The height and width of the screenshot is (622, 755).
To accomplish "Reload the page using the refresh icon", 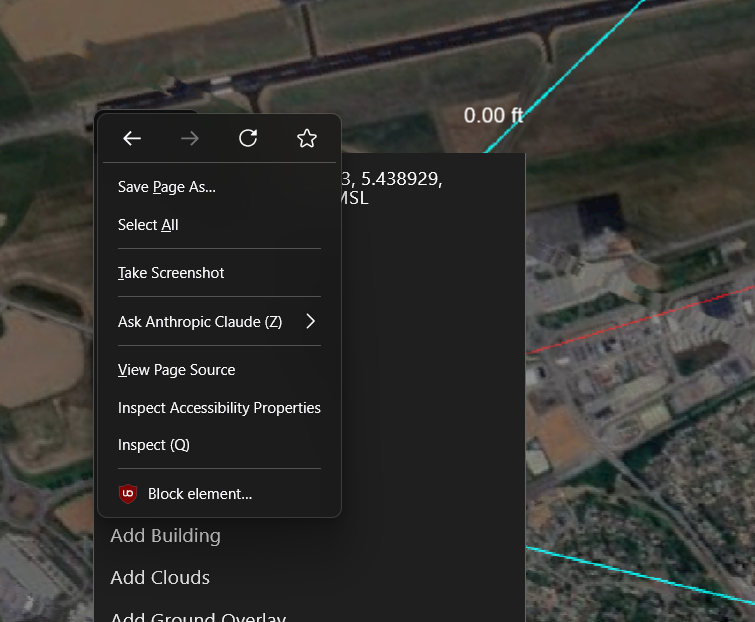I will click(x=248, y=139).
